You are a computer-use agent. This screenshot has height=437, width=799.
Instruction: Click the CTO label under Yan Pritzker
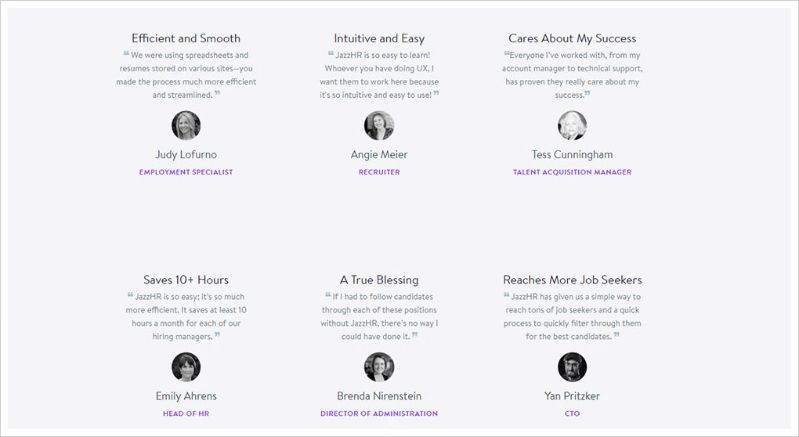pos(572,414)
